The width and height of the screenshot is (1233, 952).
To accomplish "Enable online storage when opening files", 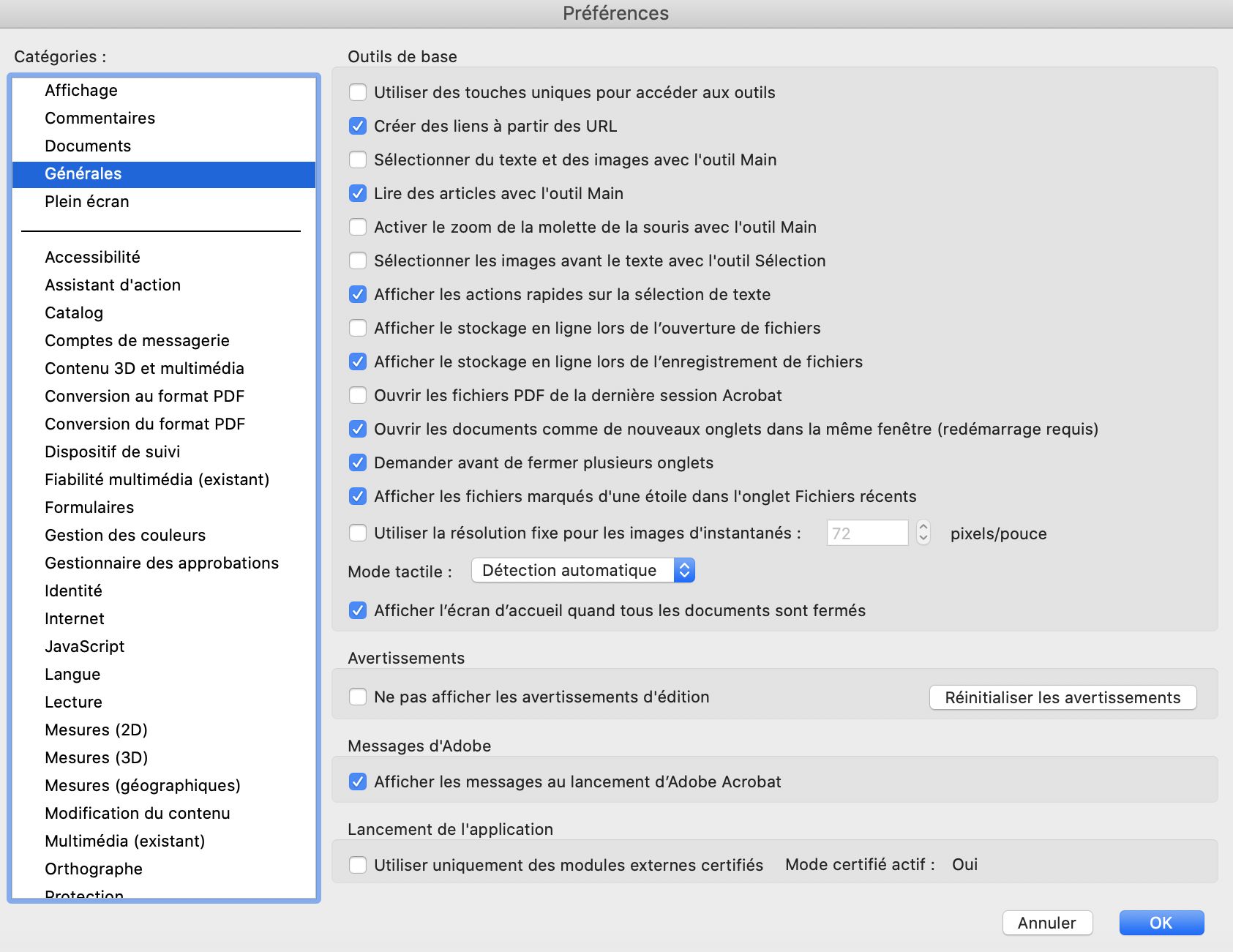I will coord(358,328).
